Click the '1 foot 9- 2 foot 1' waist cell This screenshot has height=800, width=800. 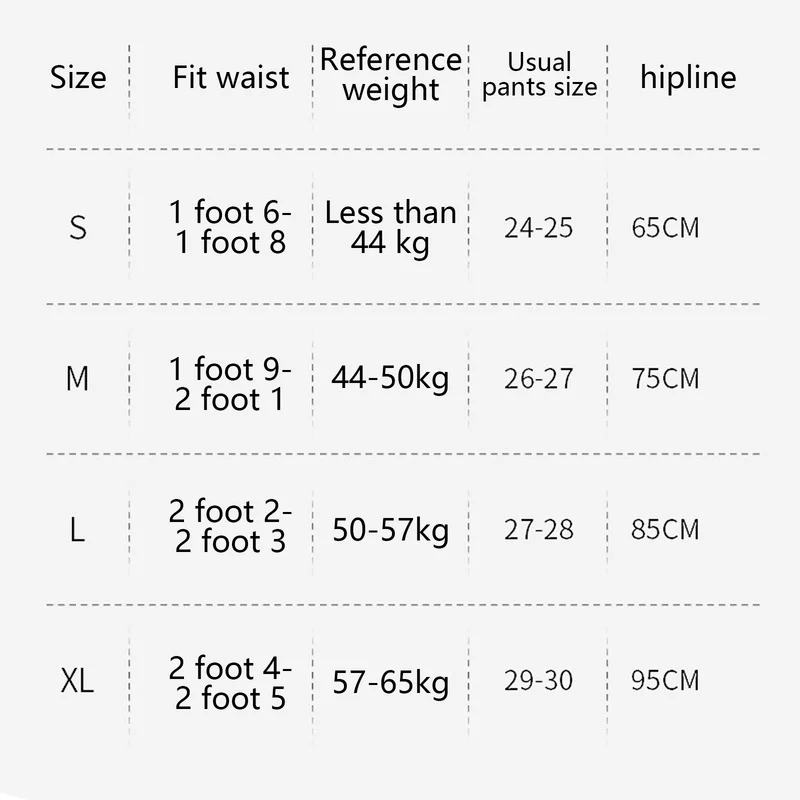coord(231,384)
